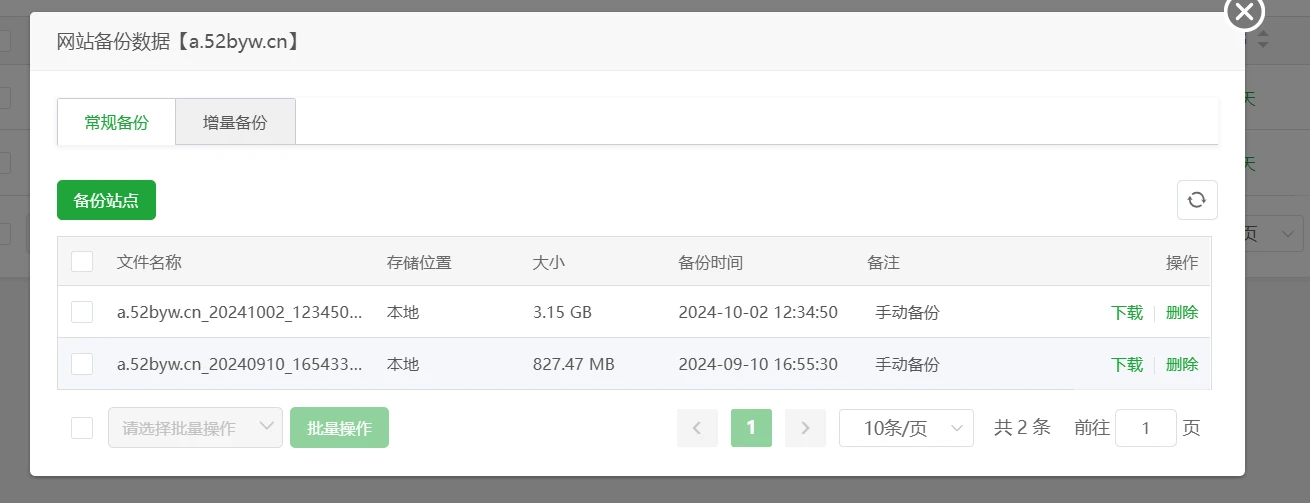The image size is (1310, 503).
Task: Download the 3.15 GB backup
Action: [x=1126, y=312]
